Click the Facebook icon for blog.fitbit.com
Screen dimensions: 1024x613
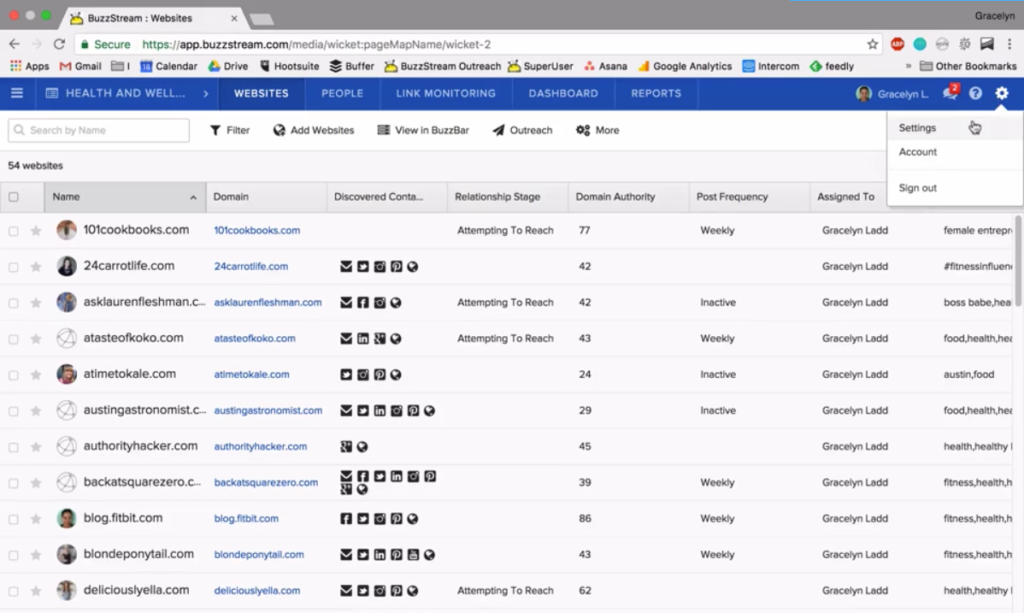point(346,518)
